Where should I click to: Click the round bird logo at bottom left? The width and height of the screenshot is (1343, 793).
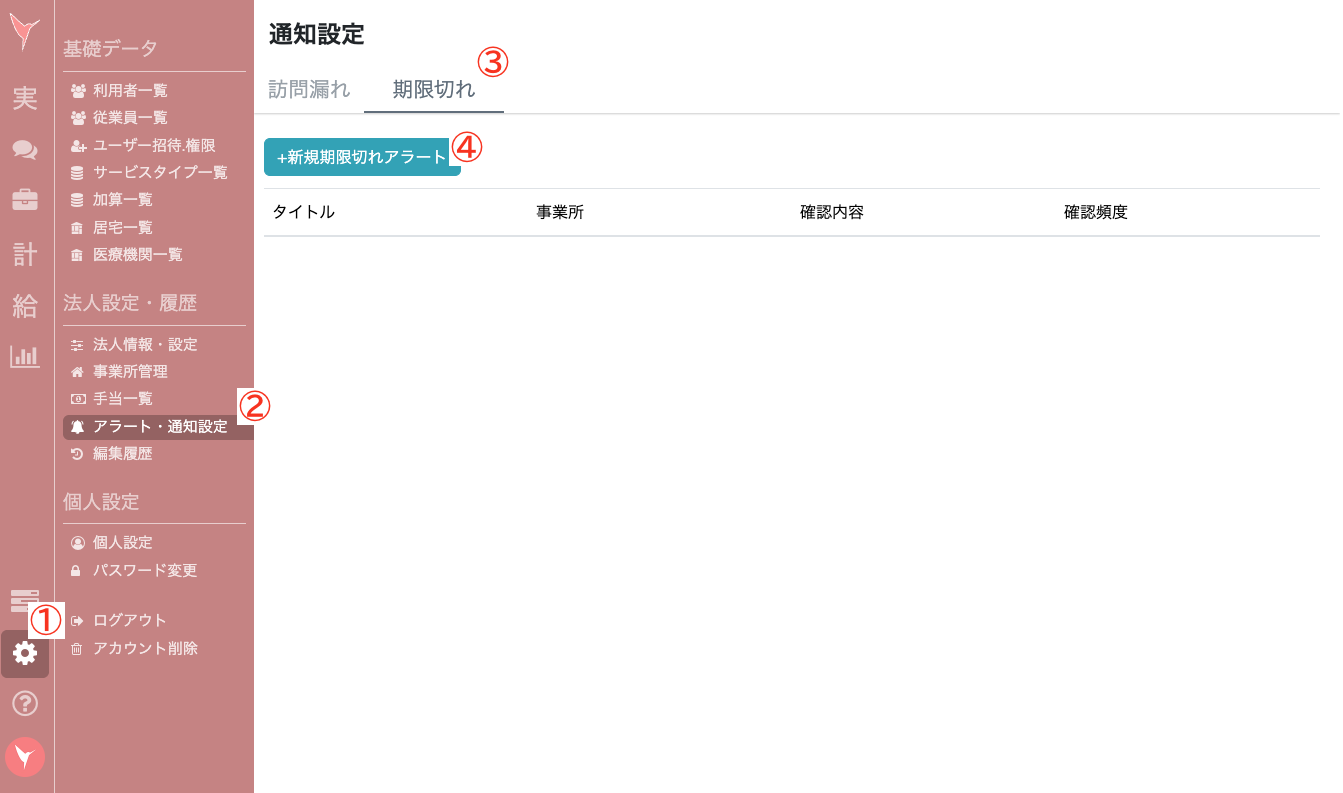tap(25, 757)
